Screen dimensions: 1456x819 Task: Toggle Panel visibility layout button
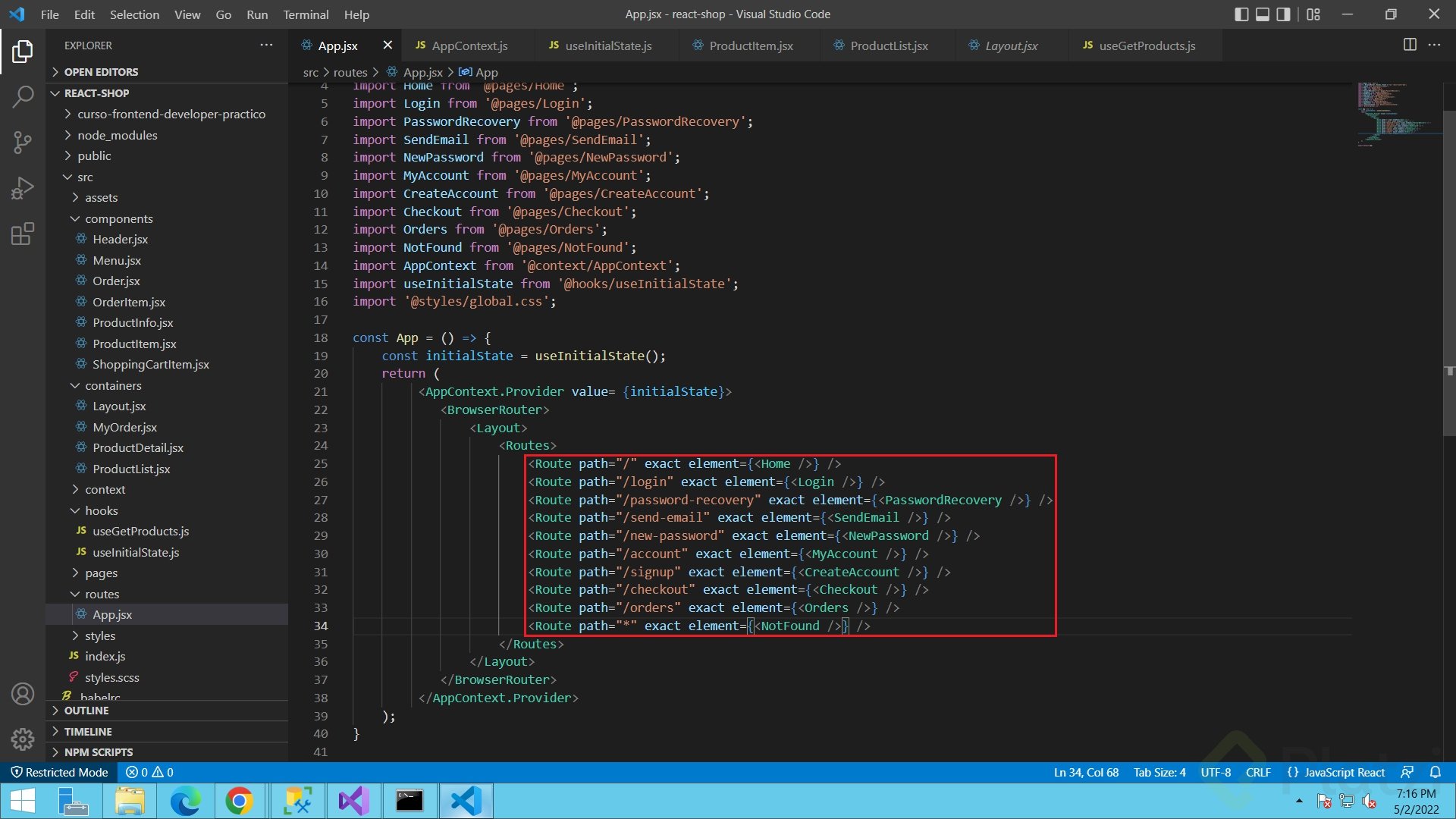pos(1263,14)
